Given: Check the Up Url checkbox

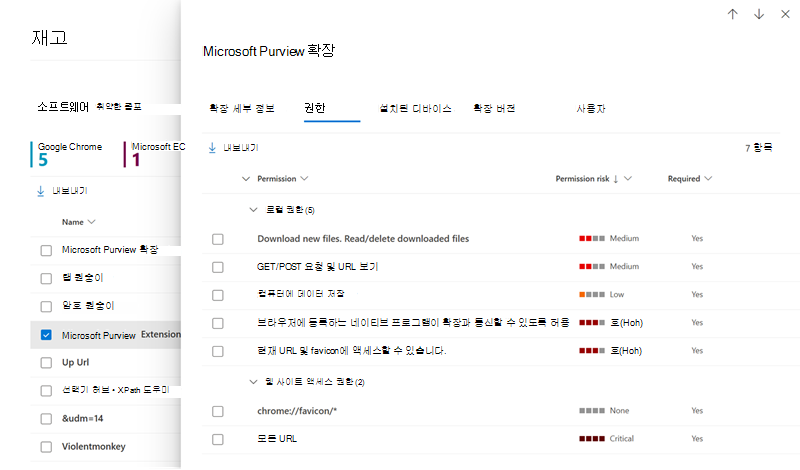Looking at the screenshot, I should [x=46, y=362].
